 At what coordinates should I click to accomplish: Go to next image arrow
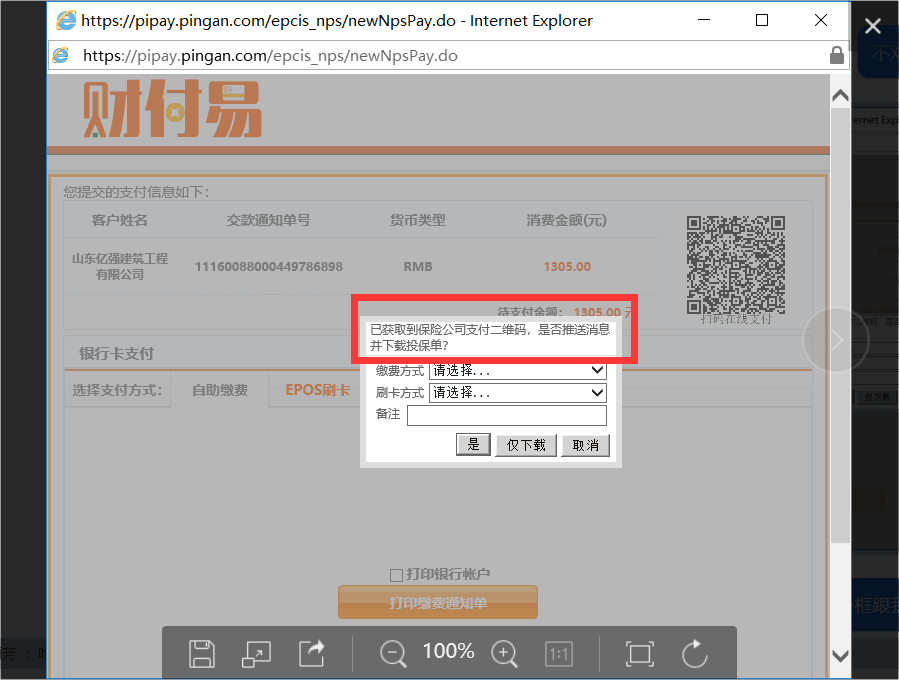coord(837,340)
